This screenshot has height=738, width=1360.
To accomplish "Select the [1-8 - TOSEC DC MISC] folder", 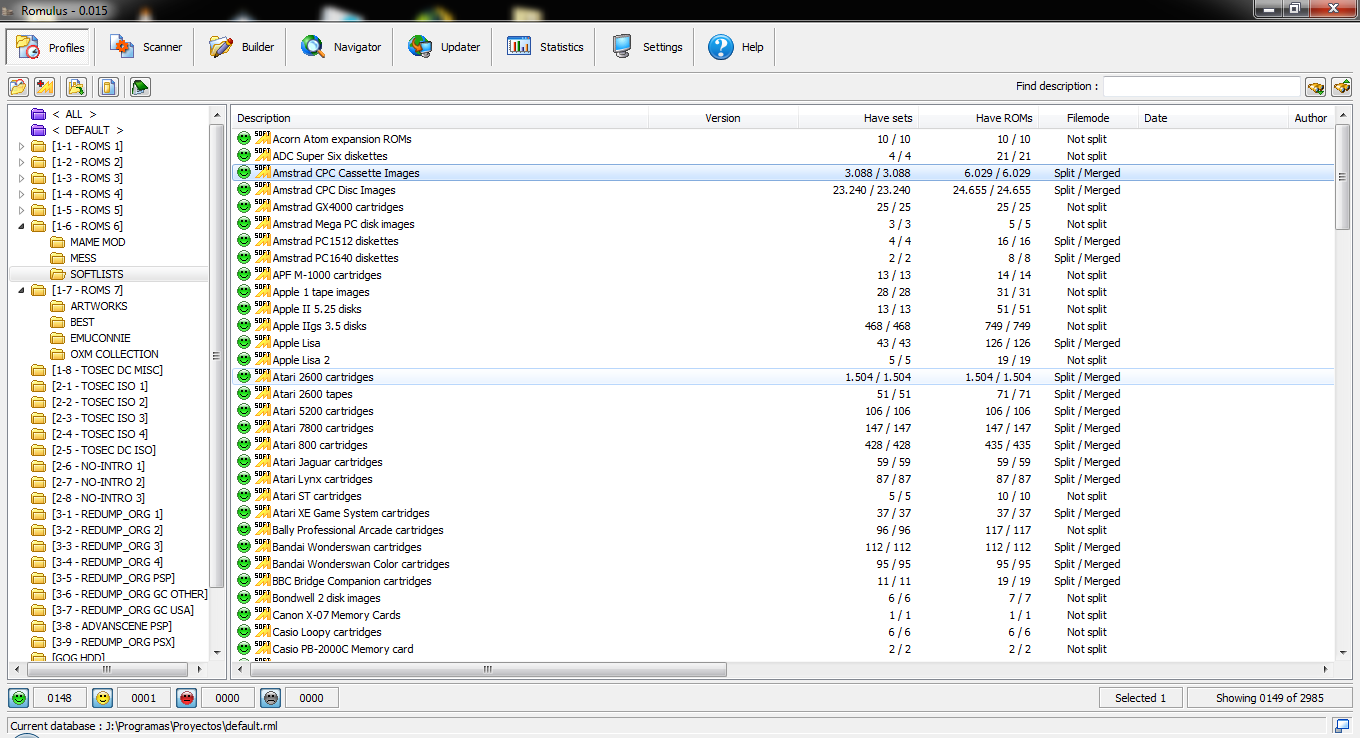I will (107, 370).
